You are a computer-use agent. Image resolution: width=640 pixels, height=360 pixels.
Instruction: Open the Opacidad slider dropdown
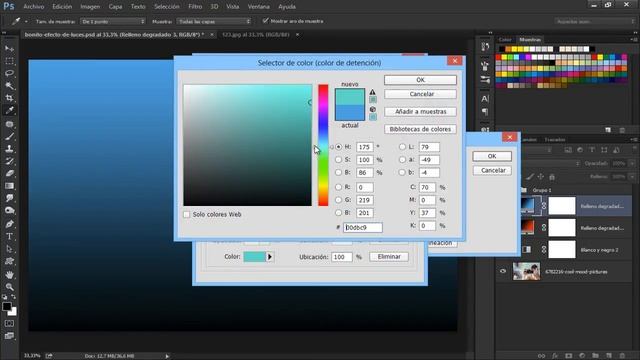pos(632,163)
